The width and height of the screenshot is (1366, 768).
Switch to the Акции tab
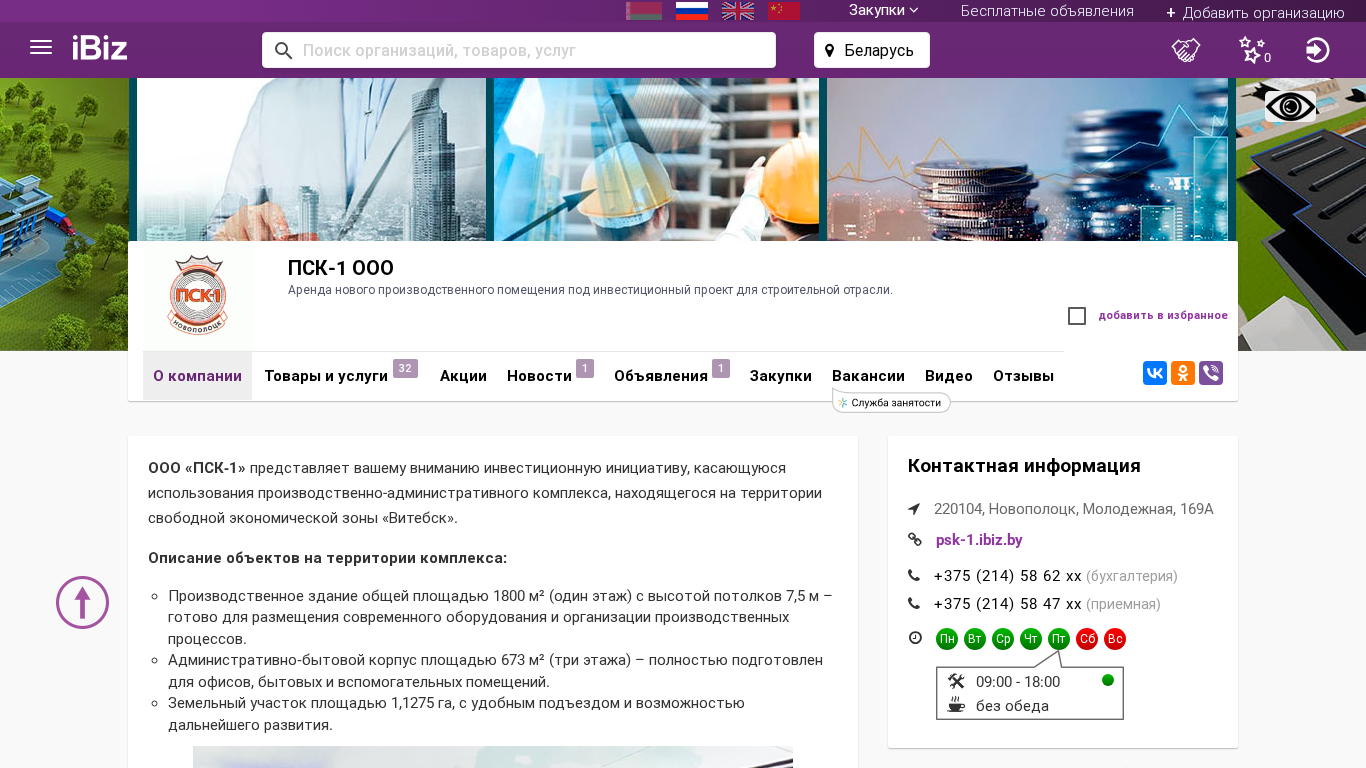pos(463,376)
